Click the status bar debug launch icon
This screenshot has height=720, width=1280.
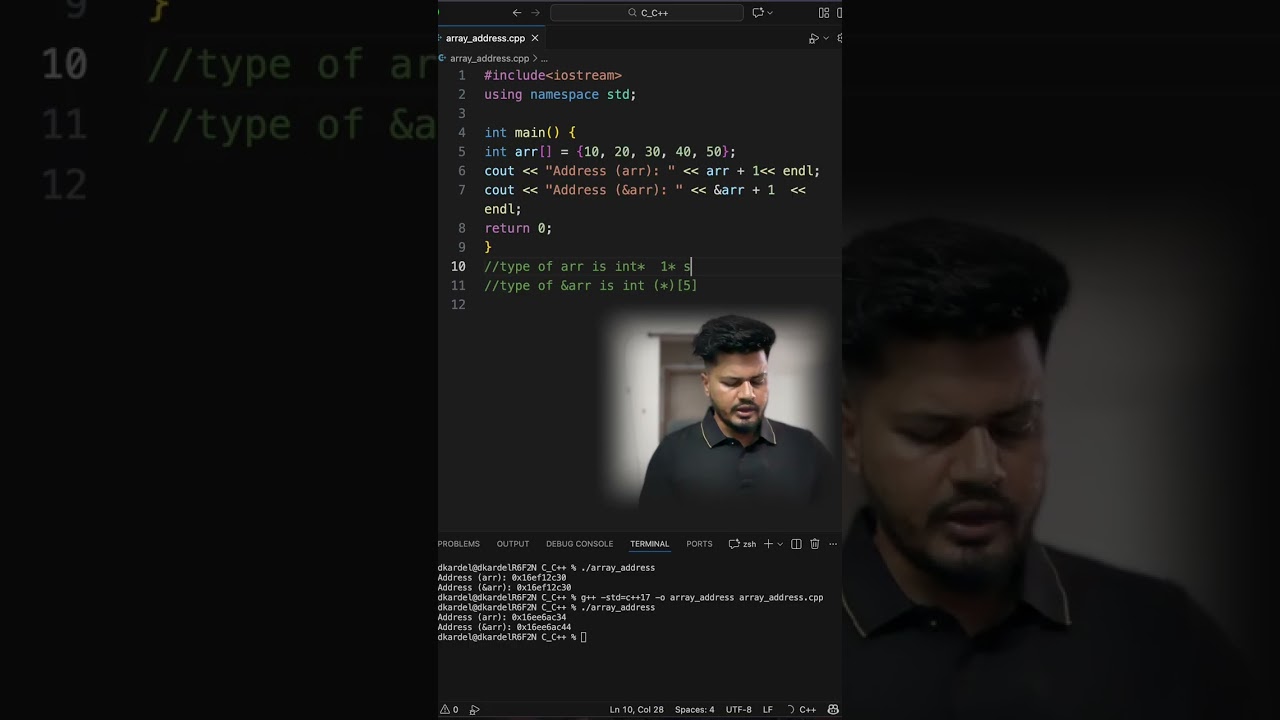tap(475, 709)
